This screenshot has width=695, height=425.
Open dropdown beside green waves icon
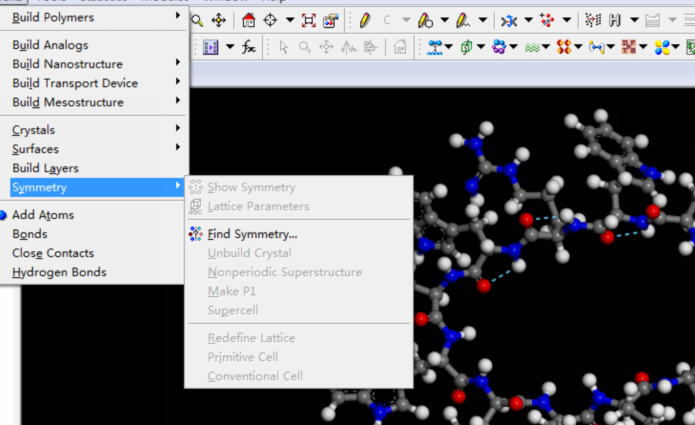[x=546, y=47]
